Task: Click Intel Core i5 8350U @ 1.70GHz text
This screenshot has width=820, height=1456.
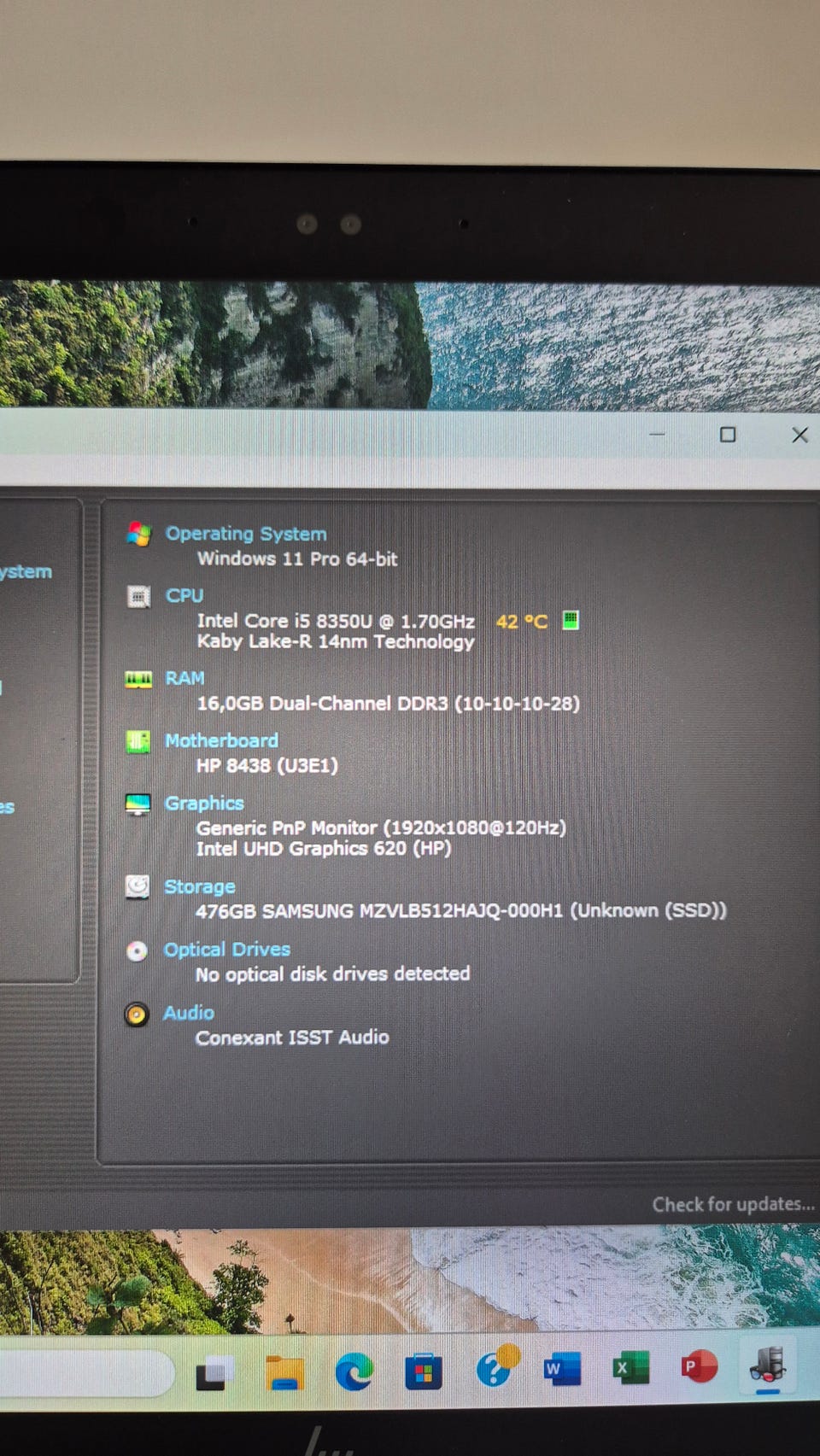Action: click(336, 621)
